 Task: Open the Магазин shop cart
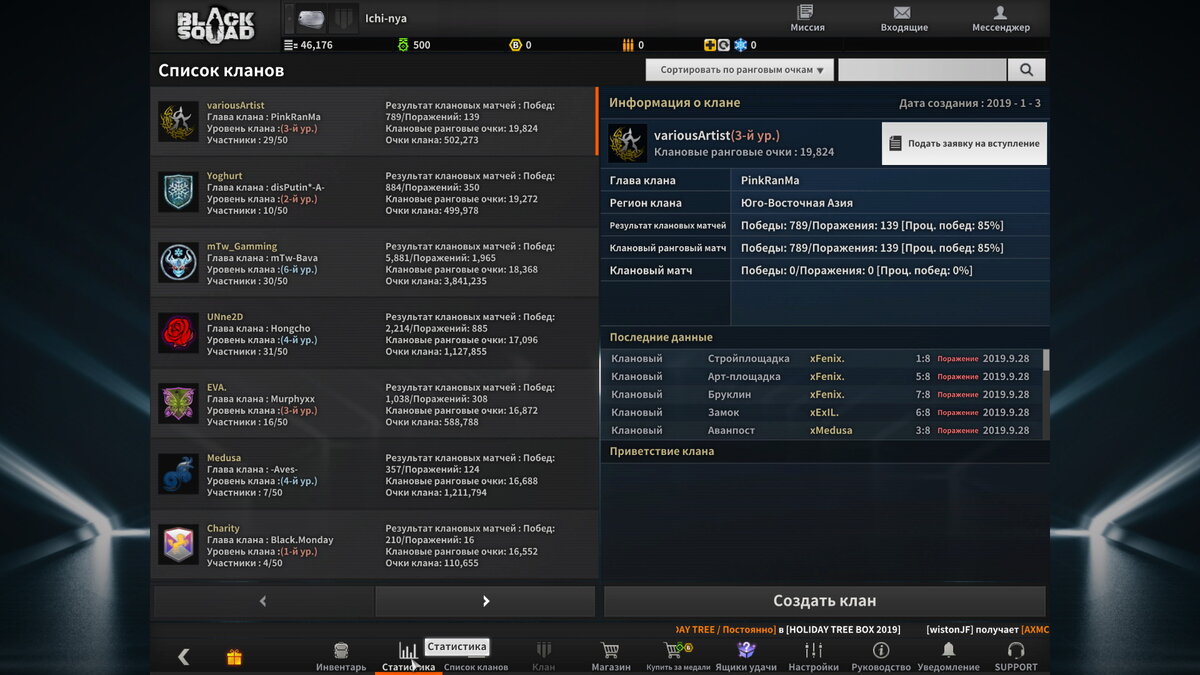tap(611, 657)
